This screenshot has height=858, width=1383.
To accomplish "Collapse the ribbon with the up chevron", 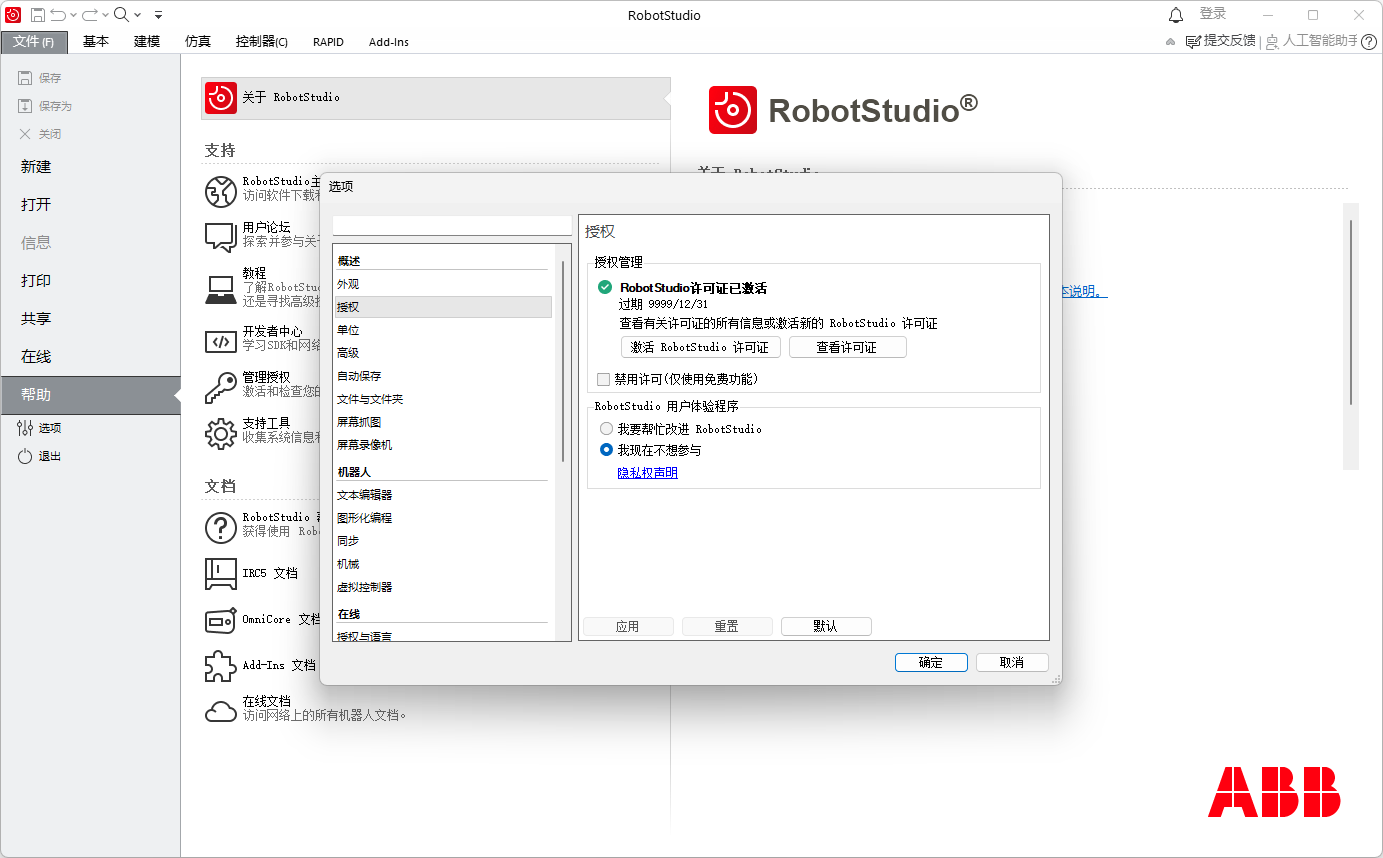I will pyautogui.click(x=1171, y=42).
